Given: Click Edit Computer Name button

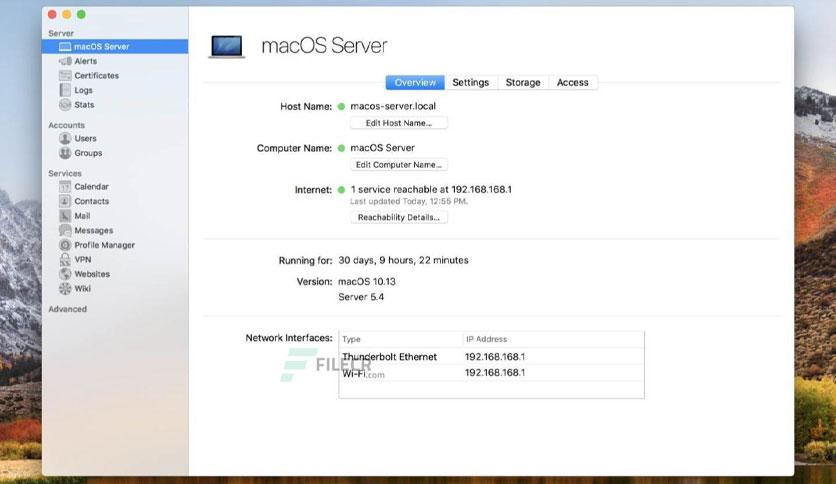Looking at the screenshot, I should pyautogui.click(x=399, y=165).
